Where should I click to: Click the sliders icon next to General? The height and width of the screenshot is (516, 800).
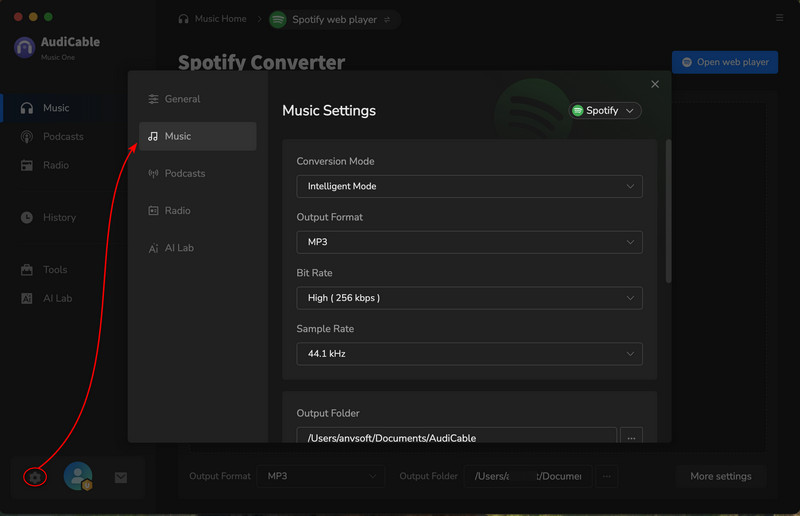153,99
